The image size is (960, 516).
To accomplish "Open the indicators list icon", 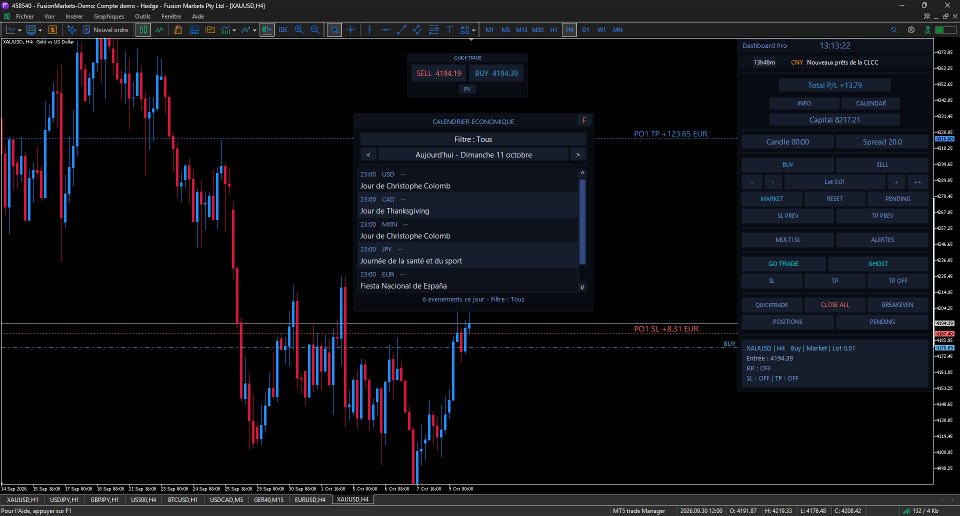I will (x=225, y=29).
